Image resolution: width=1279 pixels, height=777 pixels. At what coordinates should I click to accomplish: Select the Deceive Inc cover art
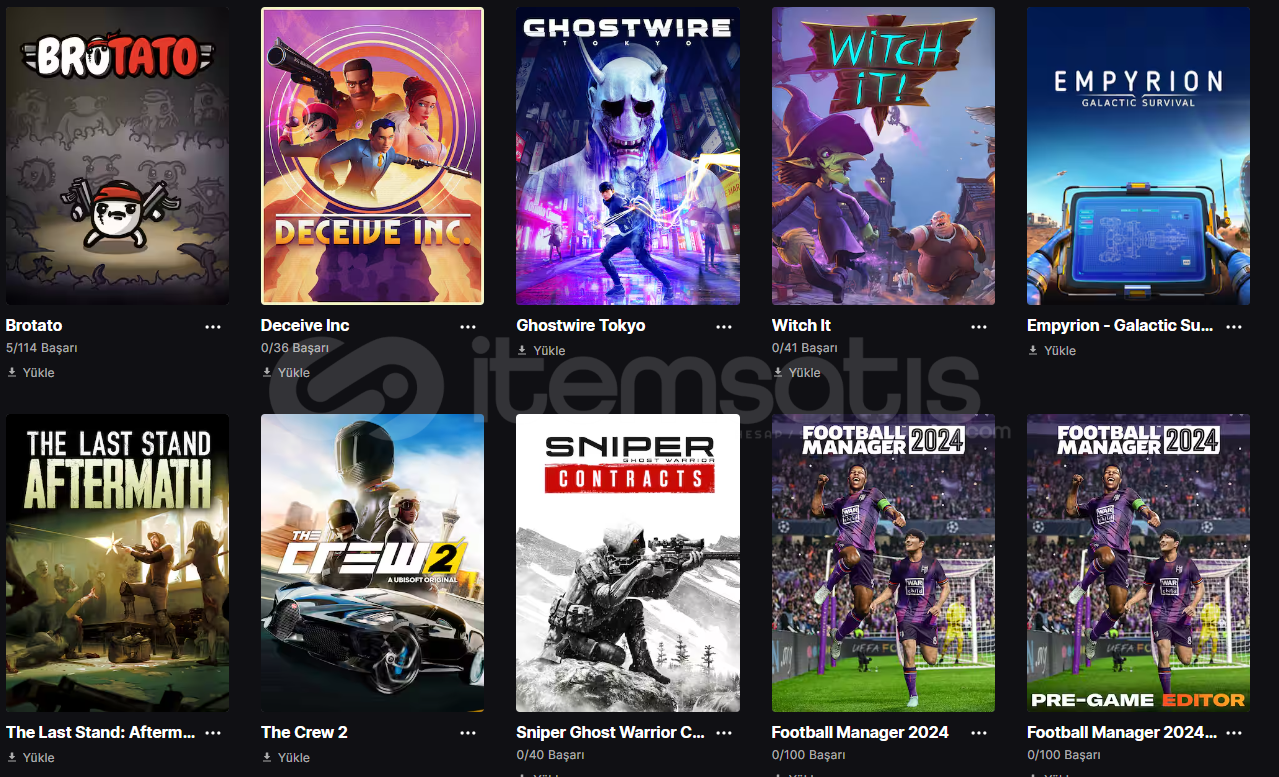pos(372,156)
